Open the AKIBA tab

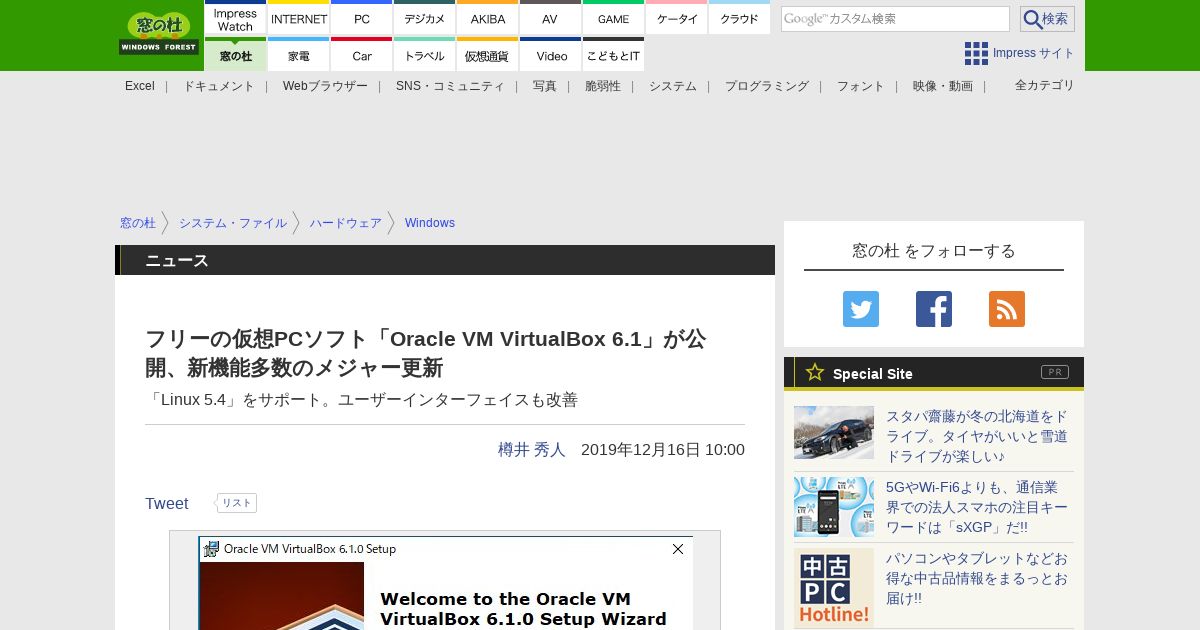point(488,18)
